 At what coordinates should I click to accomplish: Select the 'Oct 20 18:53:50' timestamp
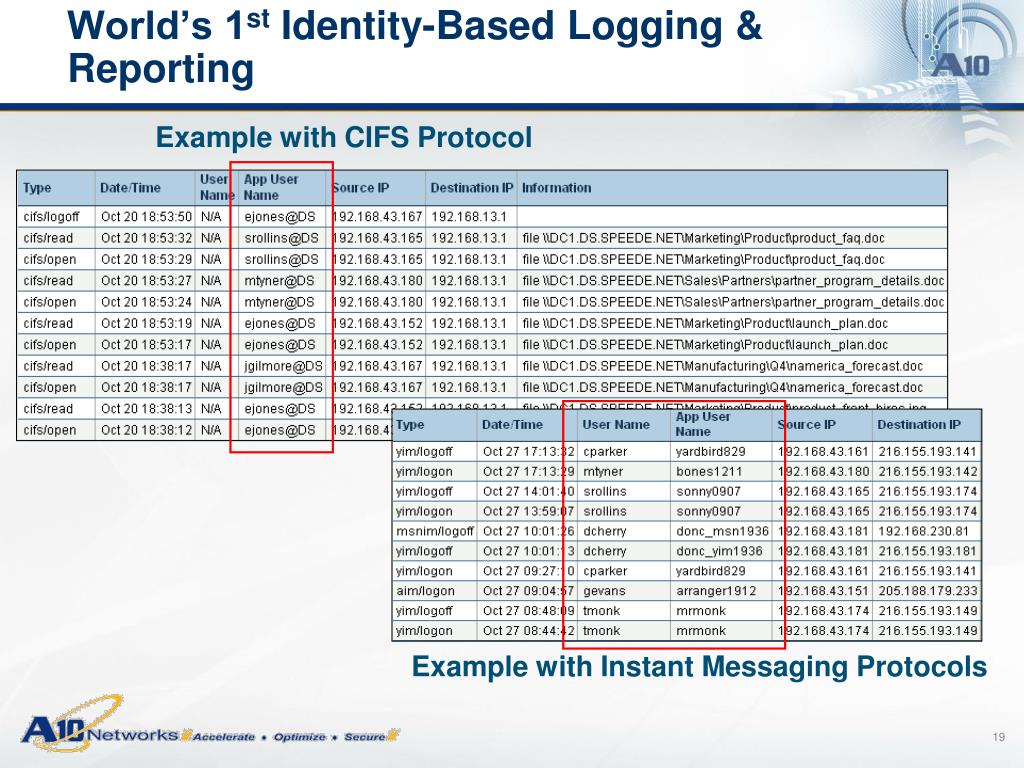coord(146,217)
